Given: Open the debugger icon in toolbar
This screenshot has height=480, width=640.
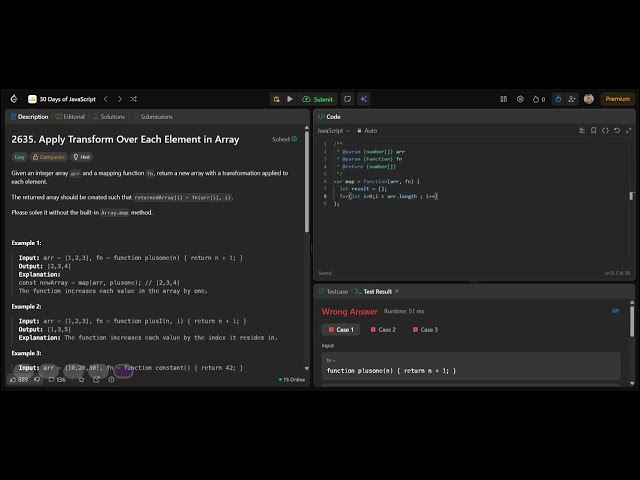Looking at the screenshot, I should 276,99.
